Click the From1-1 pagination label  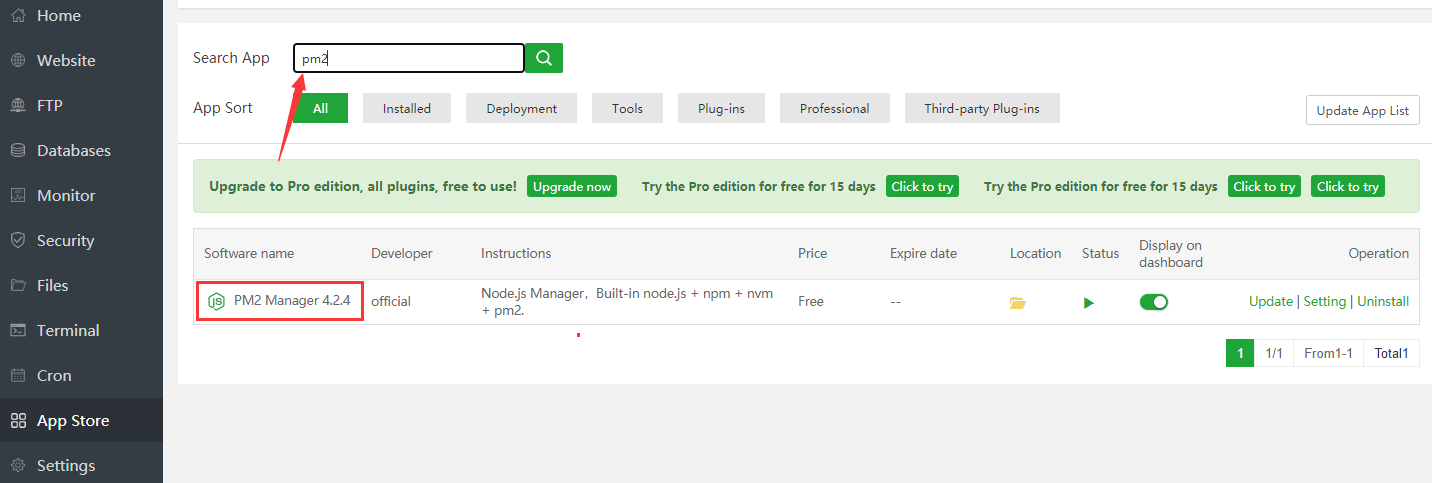(1328, 353)
